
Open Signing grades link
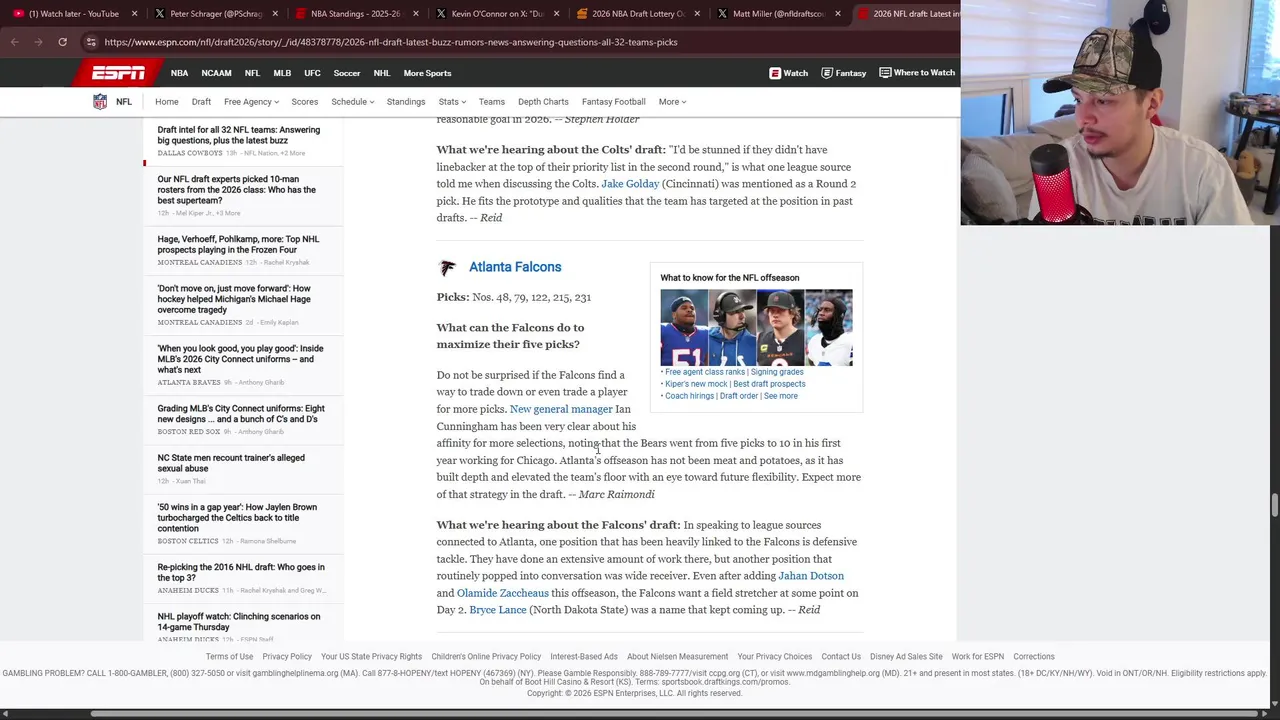pos(777,372)
